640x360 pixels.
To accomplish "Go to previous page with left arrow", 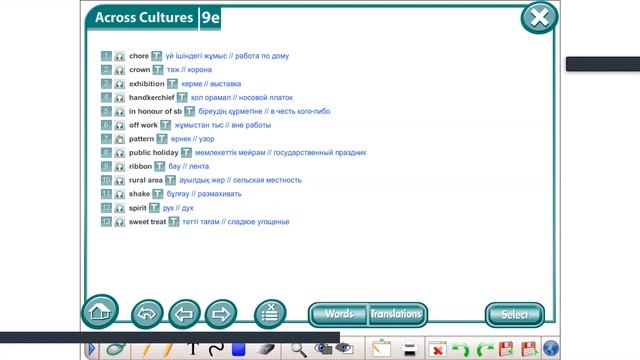I will (184, 314).
